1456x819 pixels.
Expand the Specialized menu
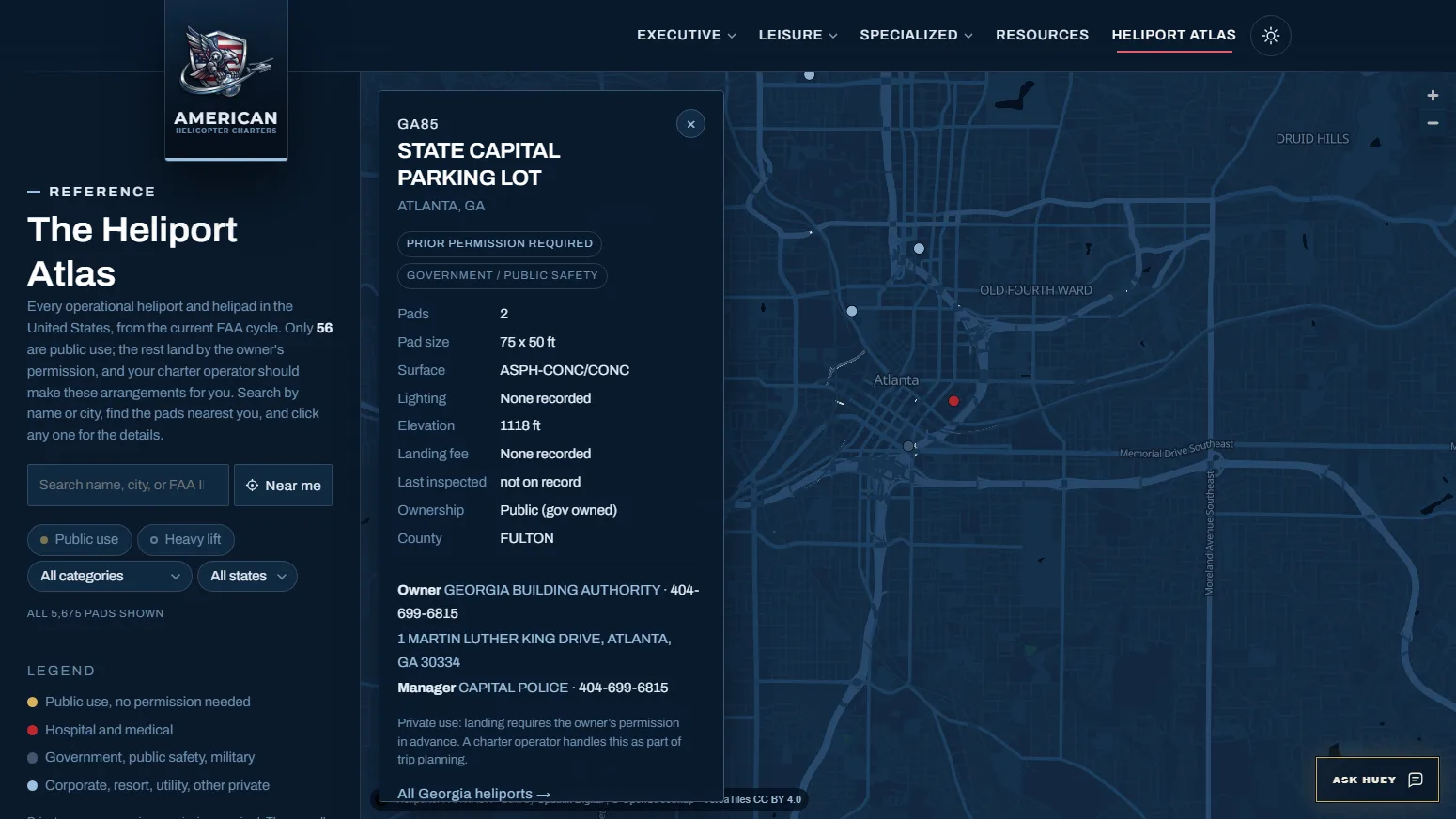pos(917,35)
